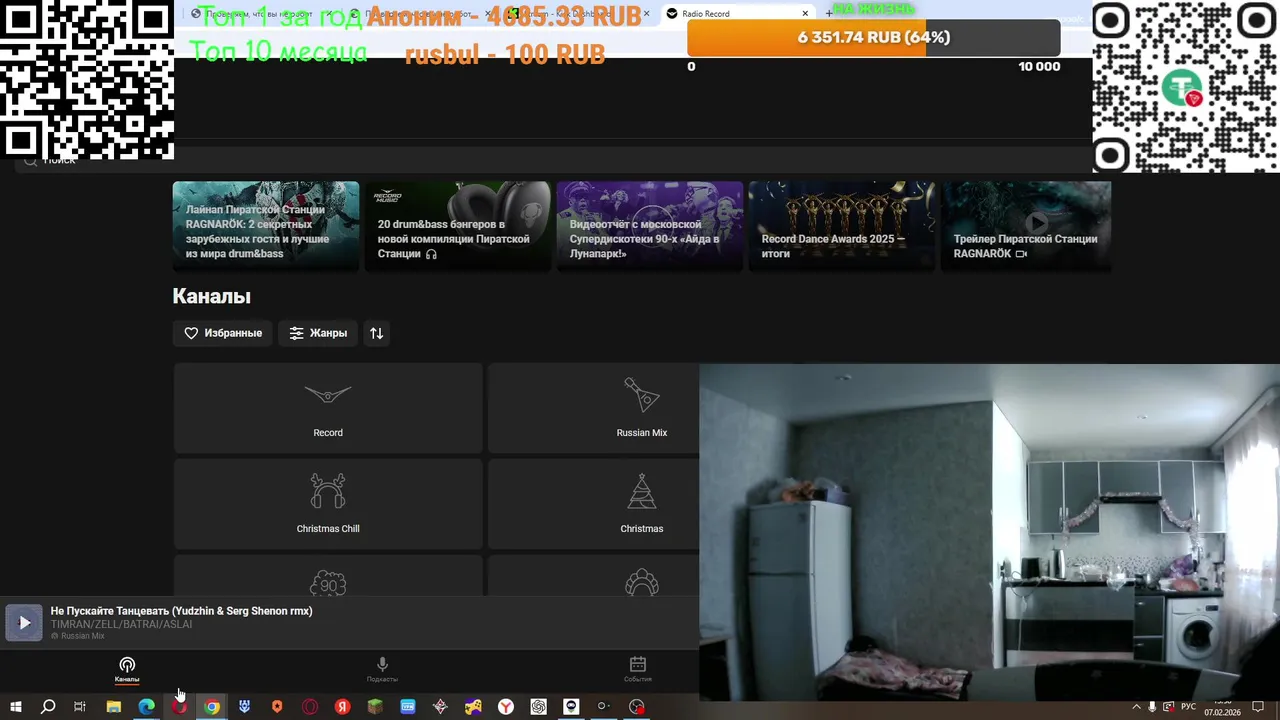Open Task View on taskbar
This screenshot has width=1280, height=720.
80,707
